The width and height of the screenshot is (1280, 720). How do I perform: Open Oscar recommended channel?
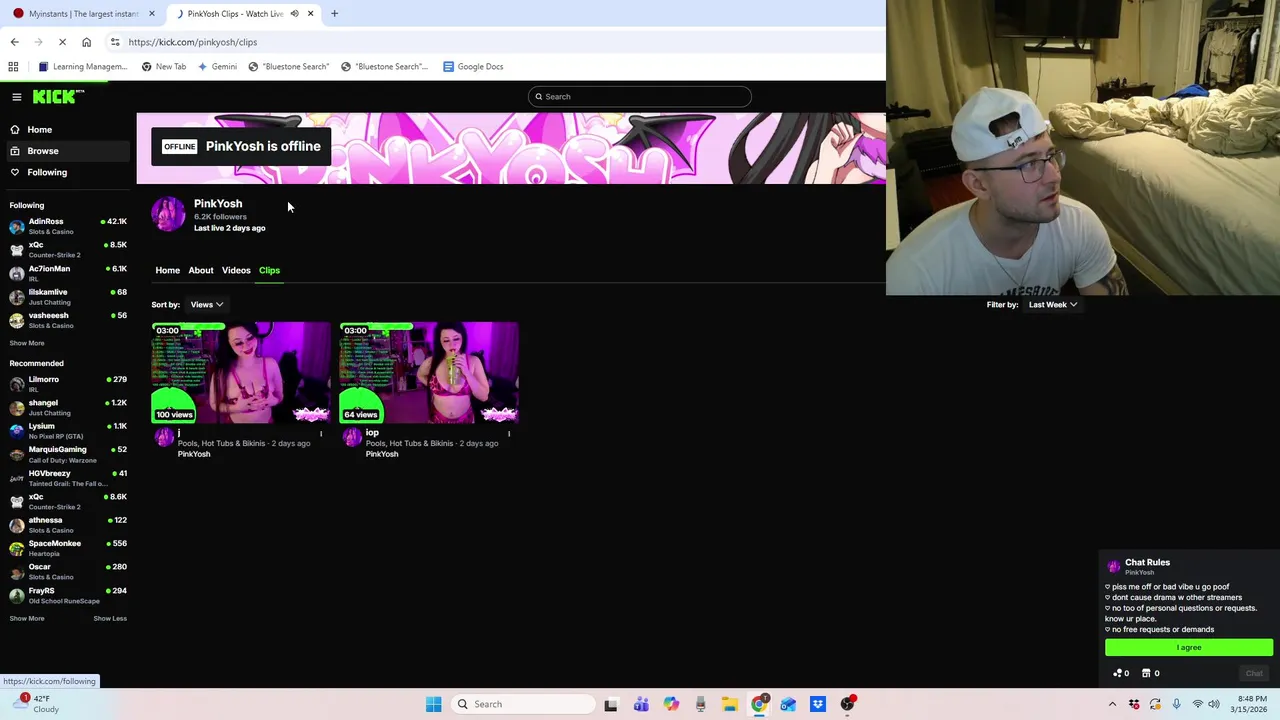68,571
